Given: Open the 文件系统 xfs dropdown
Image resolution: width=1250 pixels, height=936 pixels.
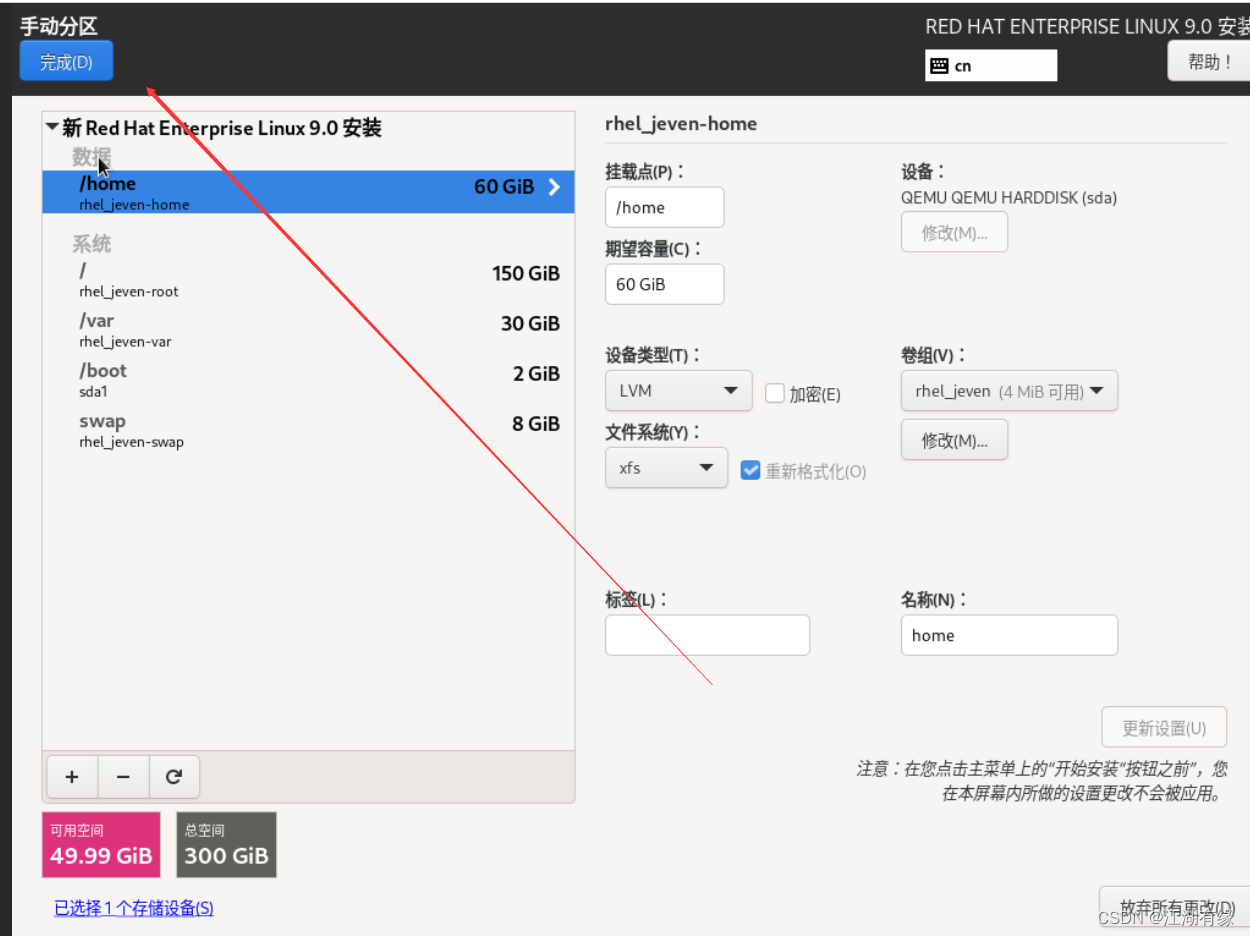Looking at the screenshot, I should pos(666,467).
